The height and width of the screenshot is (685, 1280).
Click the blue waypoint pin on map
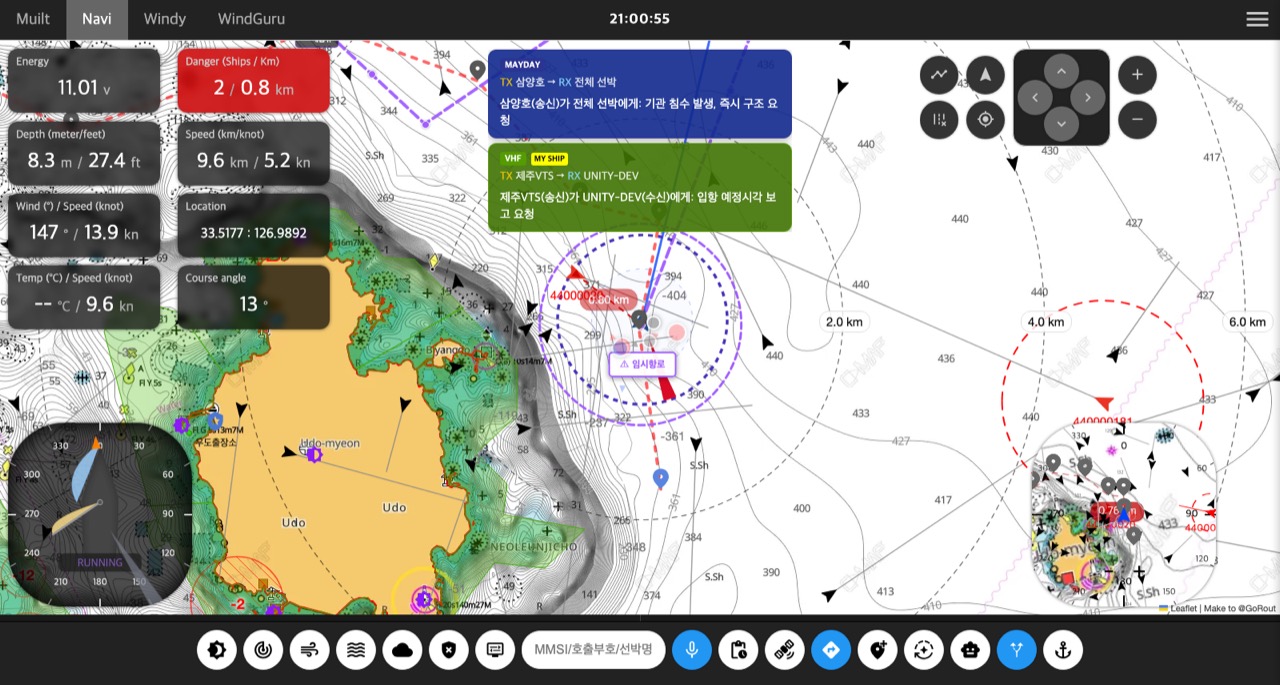[660, 479]
